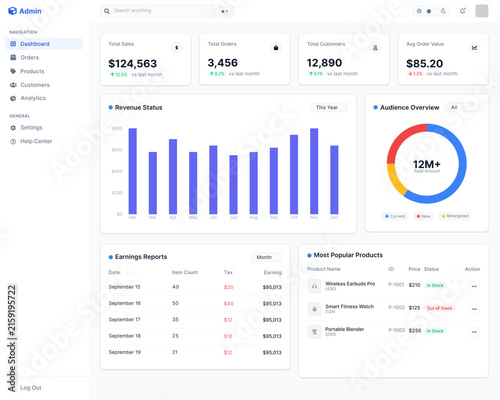
Task: Open action menu for Portable Blender
Action: point(474,332)
